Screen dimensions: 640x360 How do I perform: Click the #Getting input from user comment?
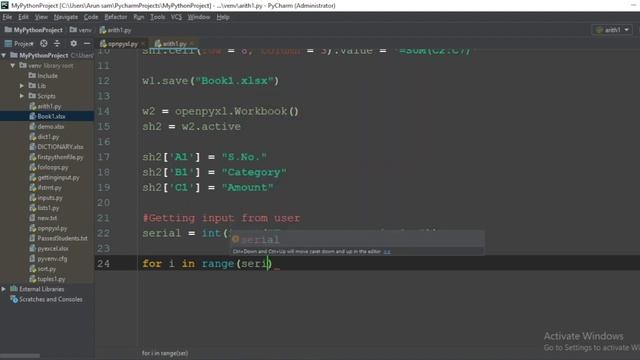click(221, 218)
